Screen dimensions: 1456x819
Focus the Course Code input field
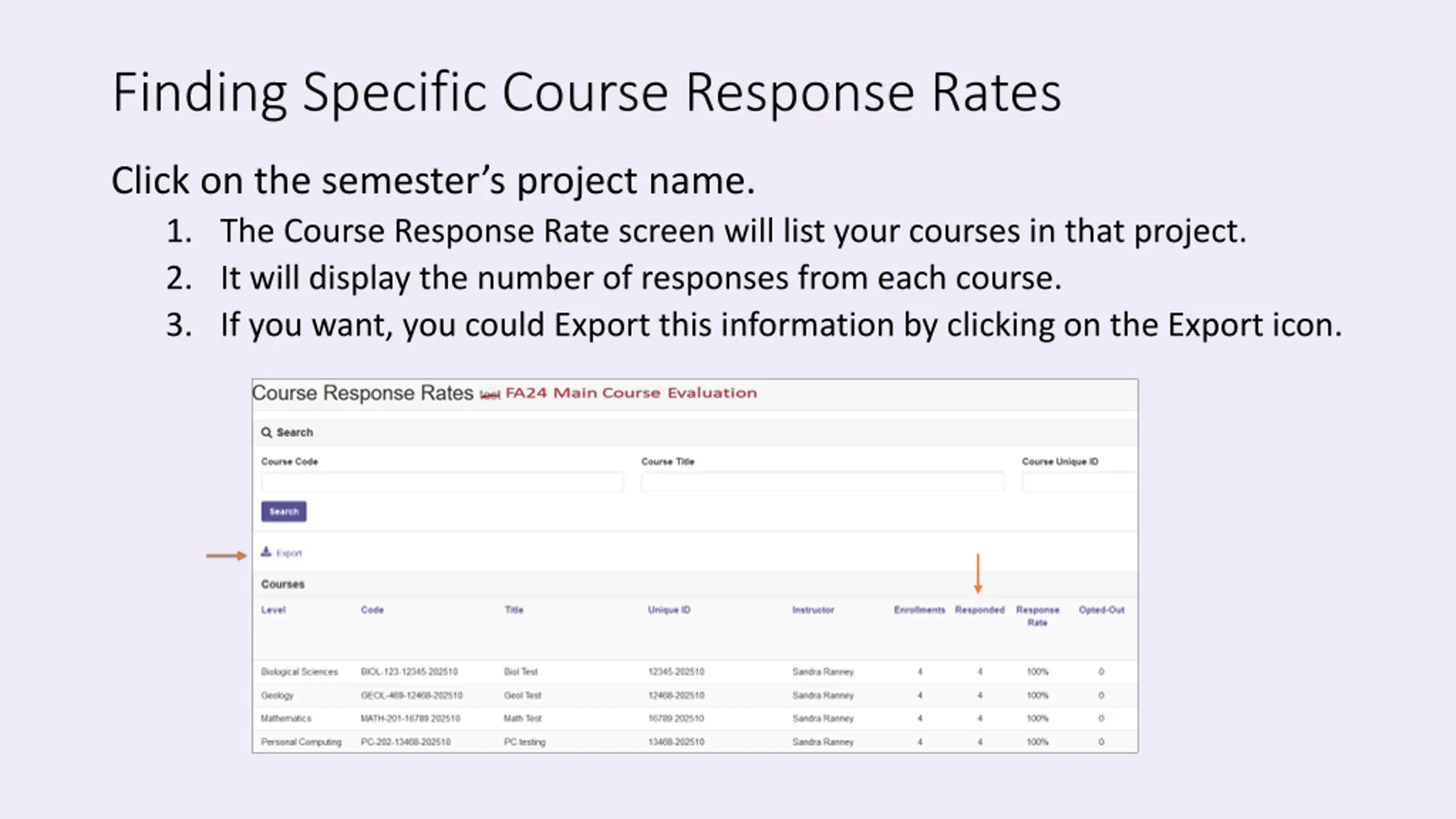442,482
